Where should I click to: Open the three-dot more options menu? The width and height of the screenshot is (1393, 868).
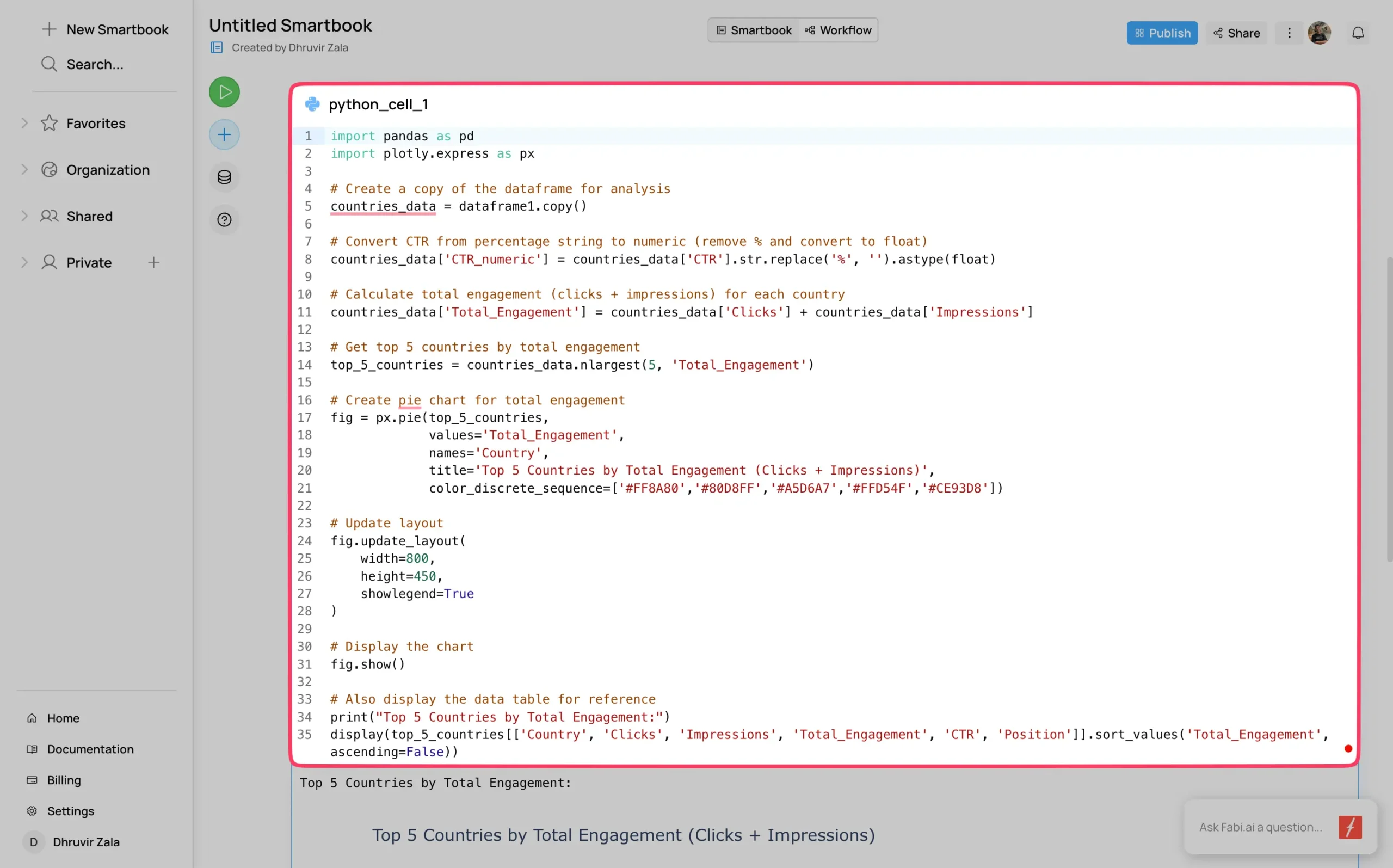[1289, 33]
